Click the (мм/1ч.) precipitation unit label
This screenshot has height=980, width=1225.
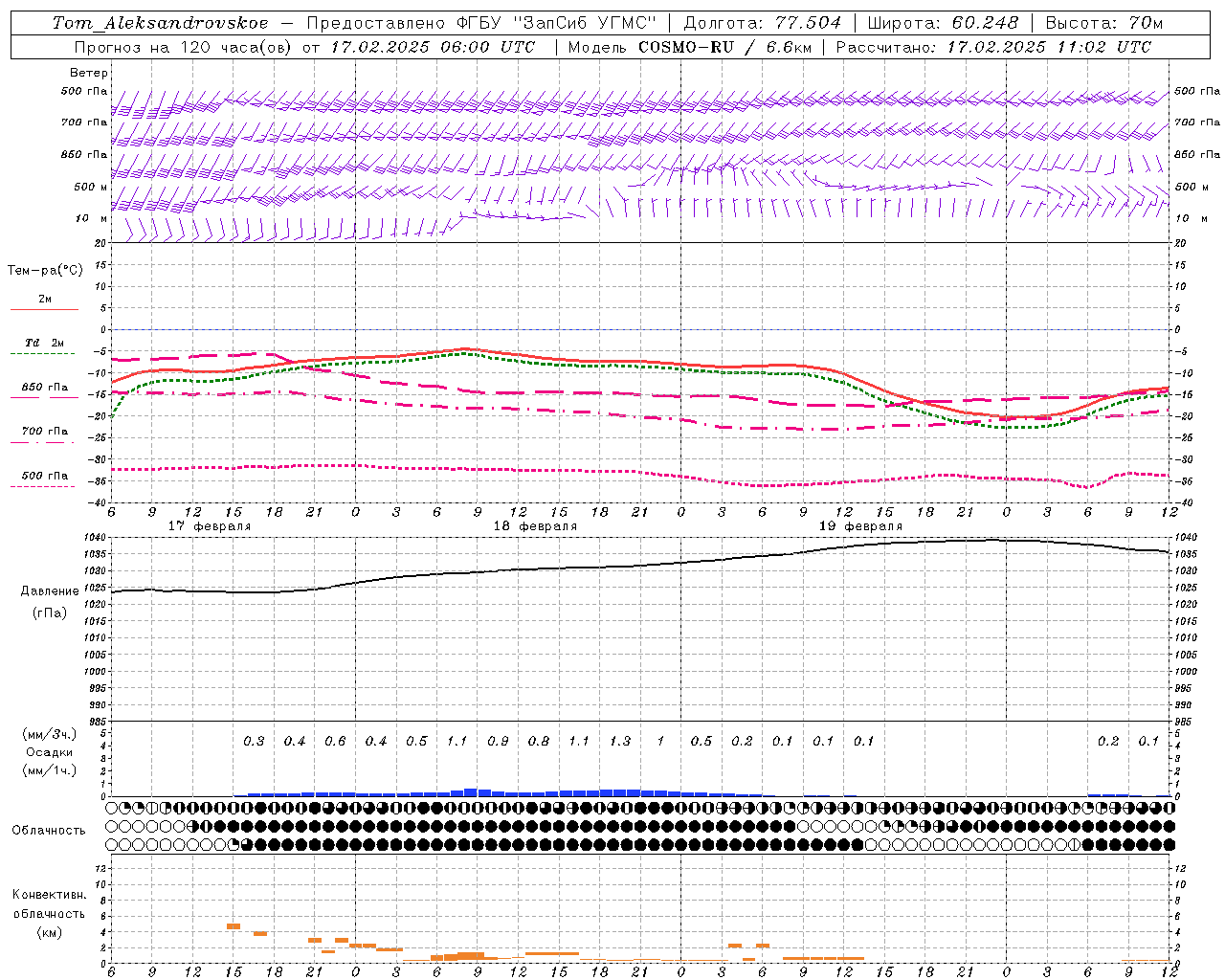click(x=50, y=770)
